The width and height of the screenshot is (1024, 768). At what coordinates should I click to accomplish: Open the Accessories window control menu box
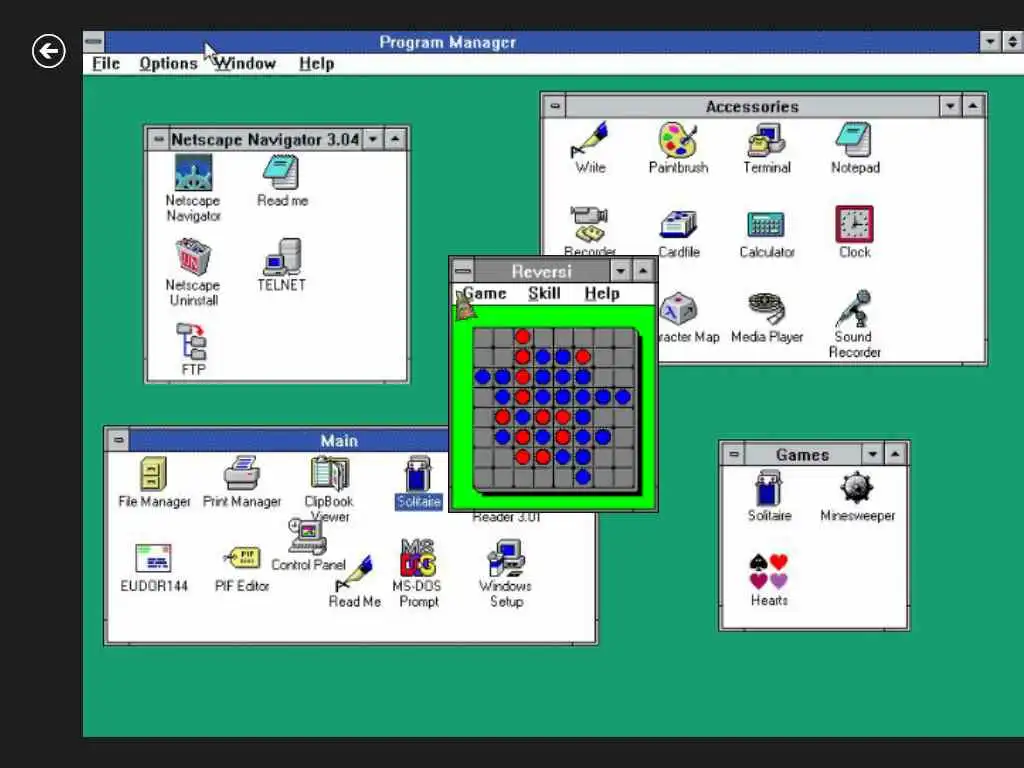click(x=554, y=106)
